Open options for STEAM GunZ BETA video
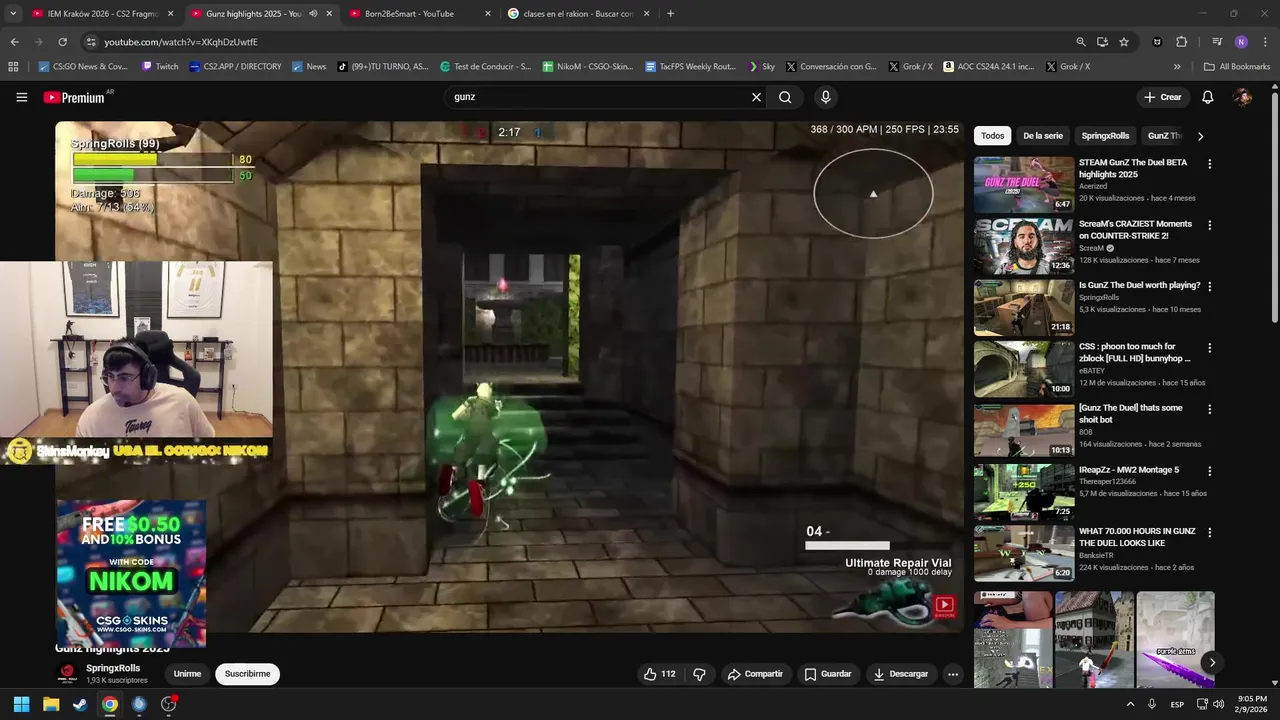The image size is (1280, 720). pos(1209,164)
